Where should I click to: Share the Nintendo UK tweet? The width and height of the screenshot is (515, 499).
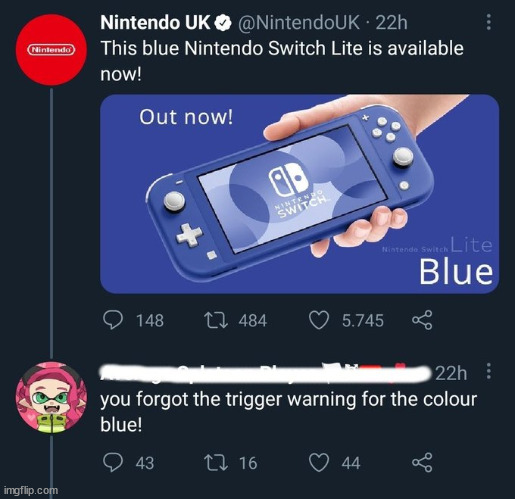(422, 320)
